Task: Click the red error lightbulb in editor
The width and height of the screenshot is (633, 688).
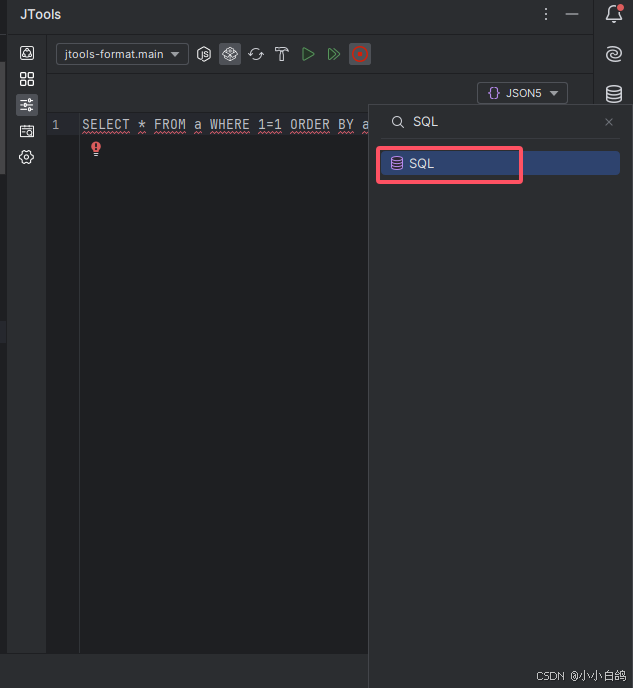Action: coord(96,149)
